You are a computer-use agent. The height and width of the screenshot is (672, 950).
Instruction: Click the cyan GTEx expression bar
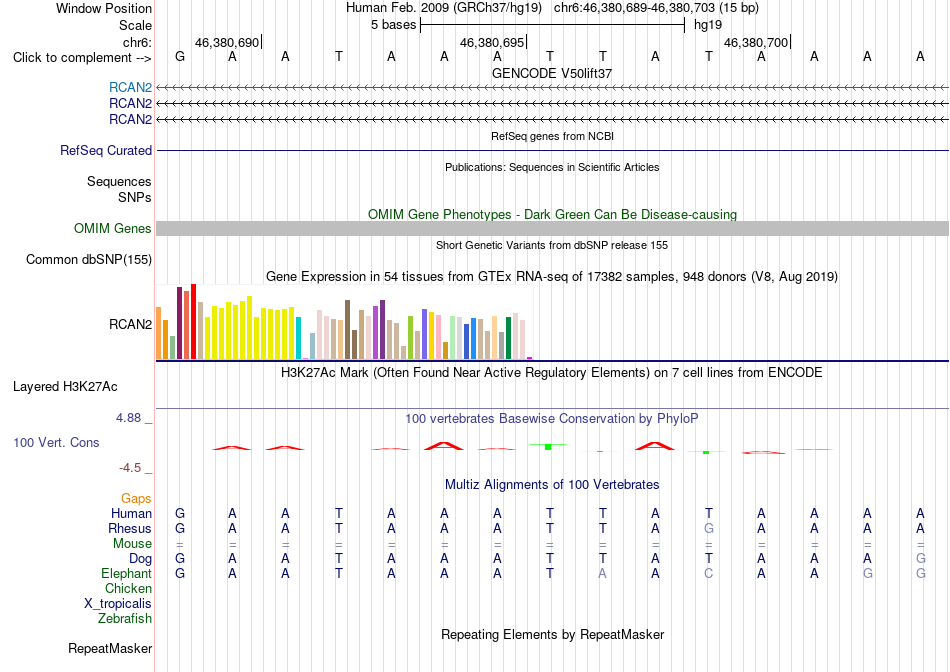299,338
